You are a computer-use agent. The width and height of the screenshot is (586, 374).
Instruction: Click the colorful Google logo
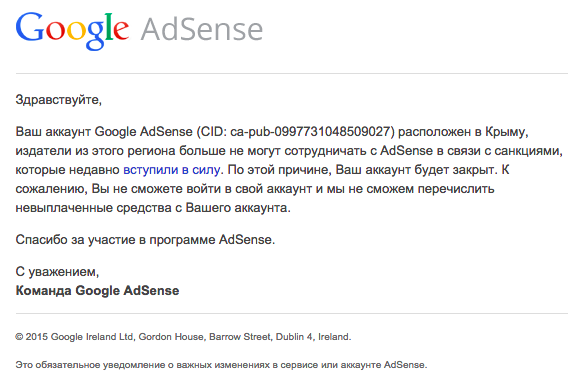[x=72, y=31]
